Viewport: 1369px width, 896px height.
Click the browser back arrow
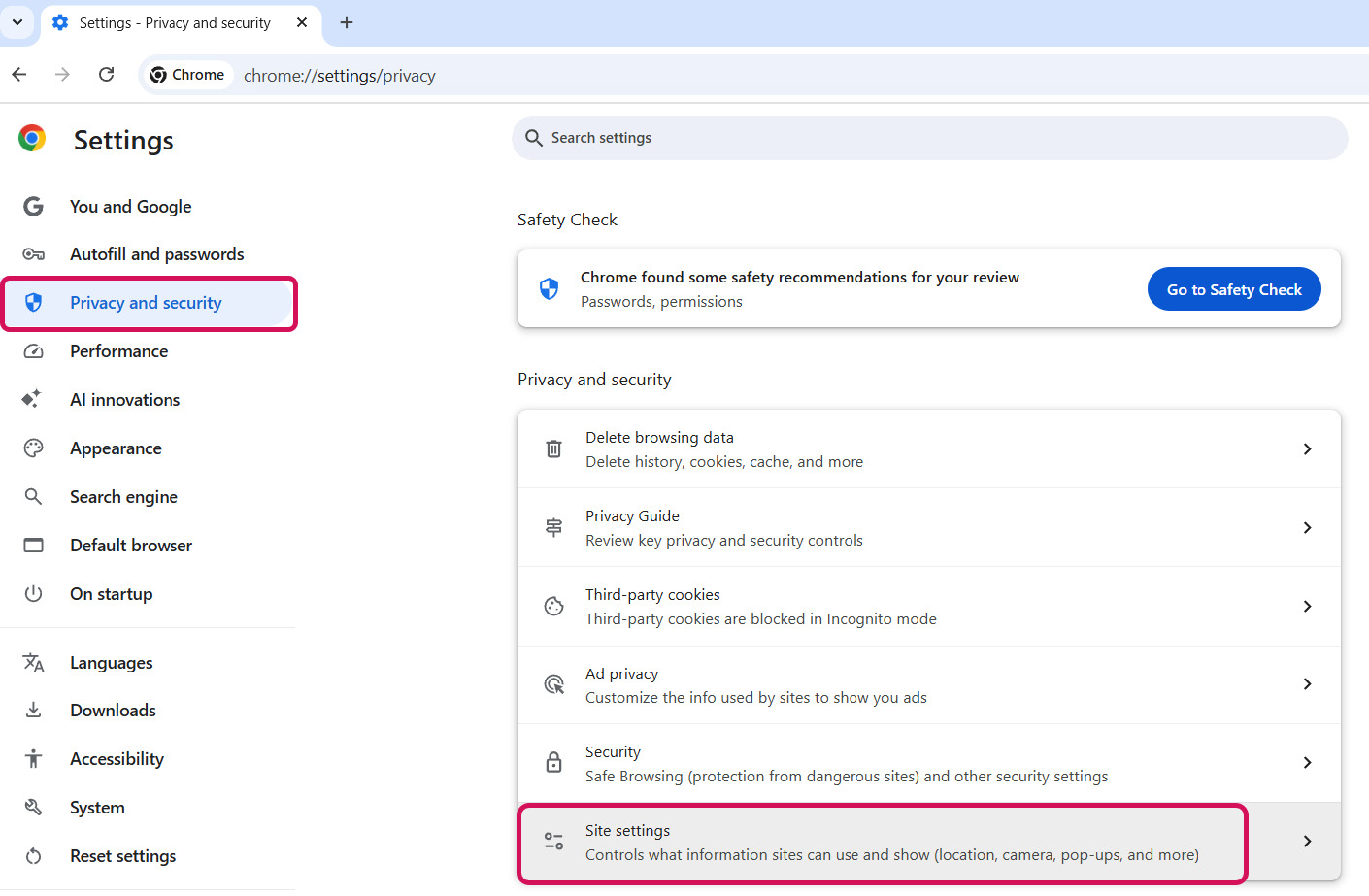[19, 75]
